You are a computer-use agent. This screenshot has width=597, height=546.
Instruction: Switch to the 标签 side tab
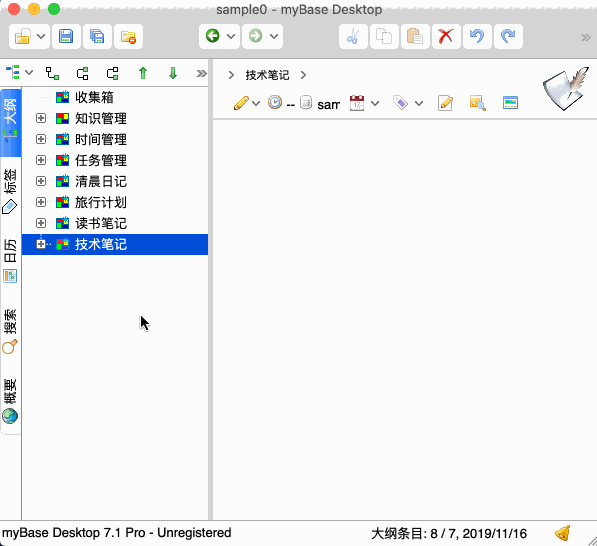tap(11, 192)
